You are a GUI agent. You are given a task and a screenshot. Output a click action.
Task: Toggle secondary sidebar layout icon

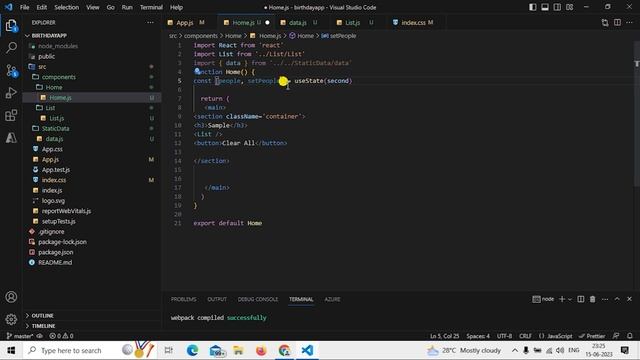[557, 7]
